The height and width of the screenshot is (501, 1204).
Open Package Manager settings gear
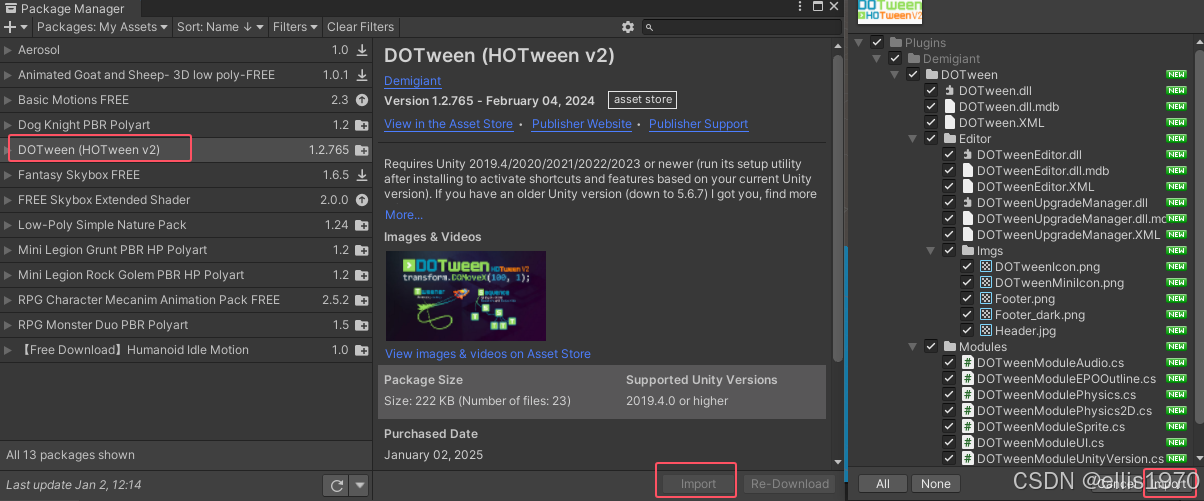point(628,27)
